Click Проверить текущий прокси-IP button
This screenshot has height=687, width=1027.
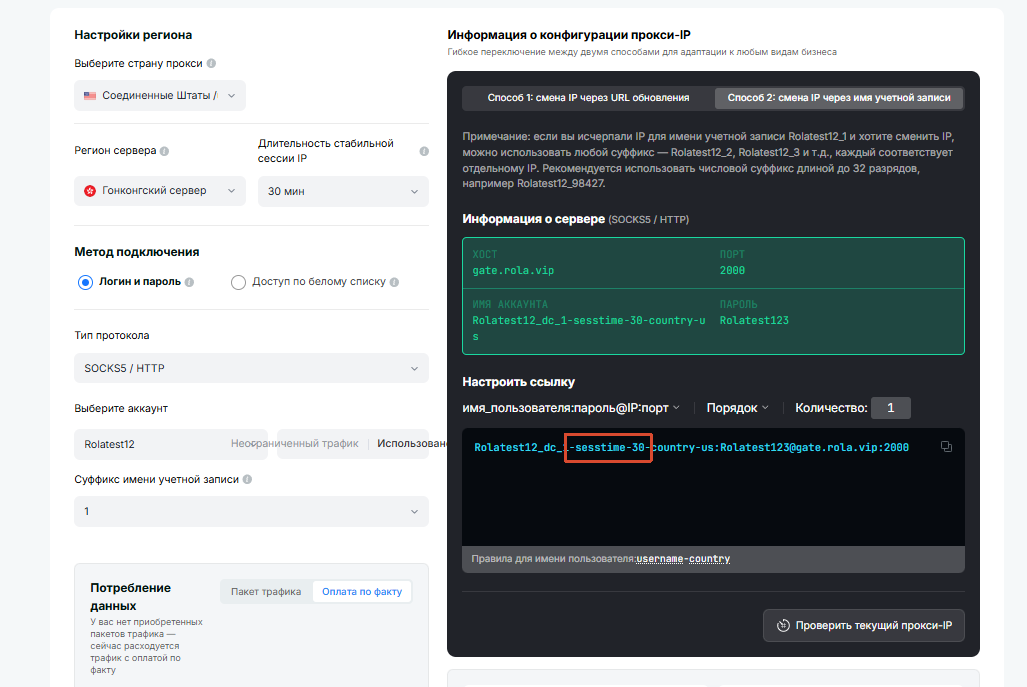coord(864,625)
